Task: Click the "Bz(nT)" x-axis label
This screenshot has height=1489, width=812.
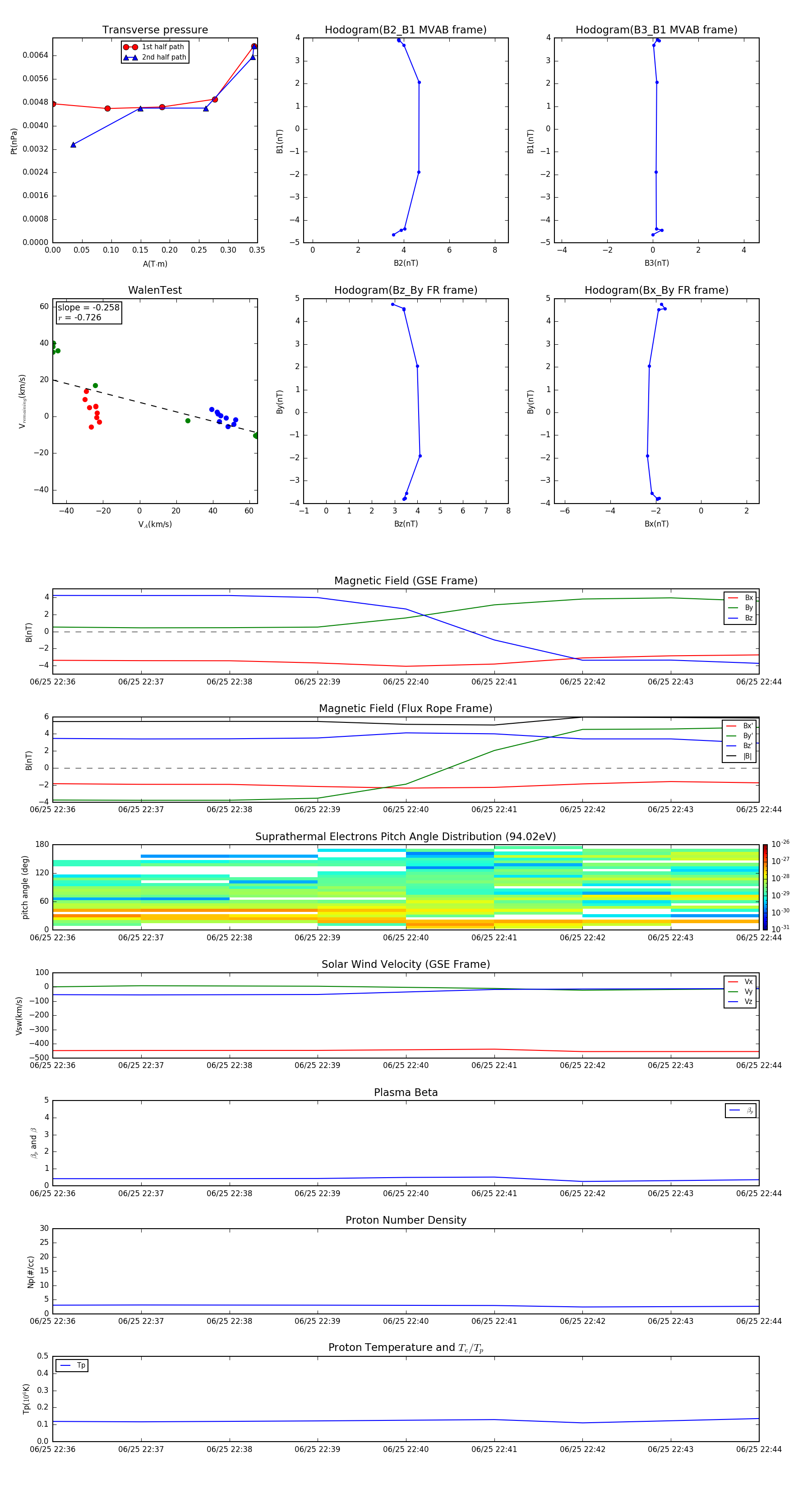Action: coord(406,524)
